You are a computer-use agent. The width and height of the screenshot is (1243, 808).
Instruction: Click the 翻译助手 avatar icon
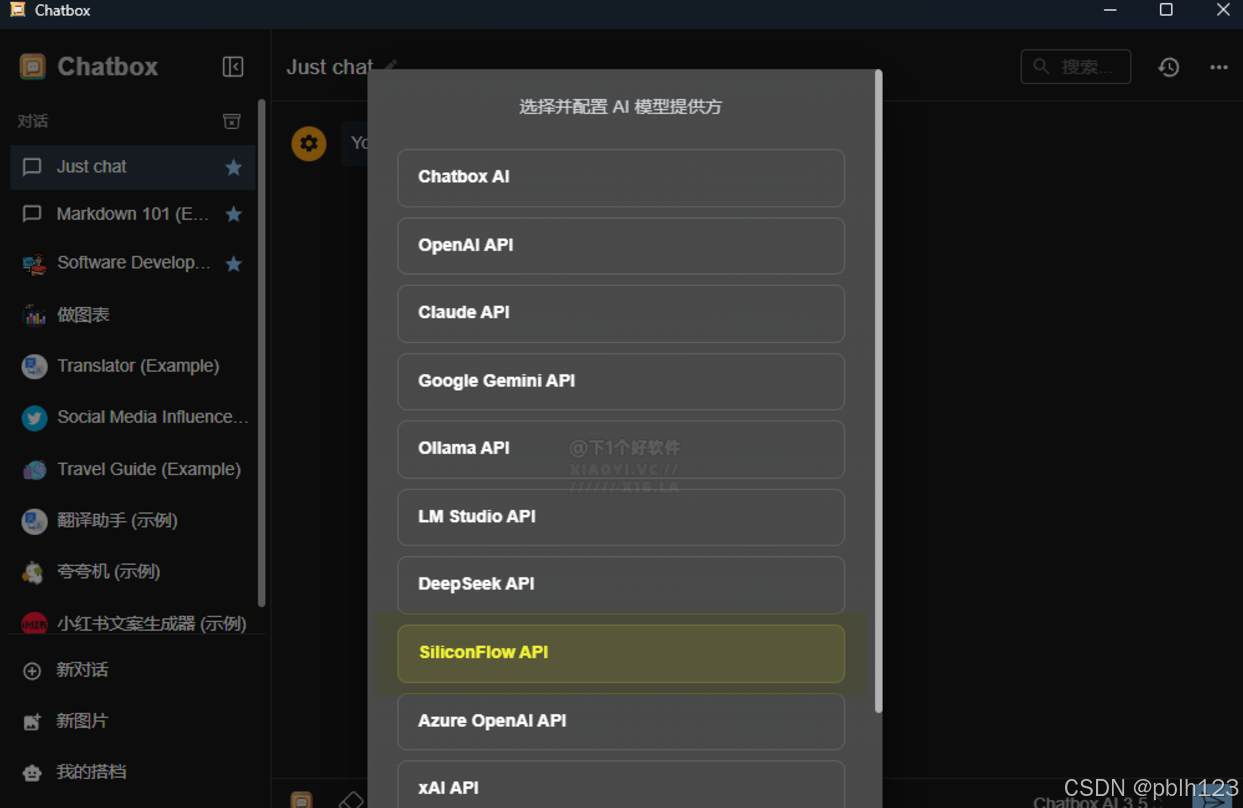(x=34, y=521)
